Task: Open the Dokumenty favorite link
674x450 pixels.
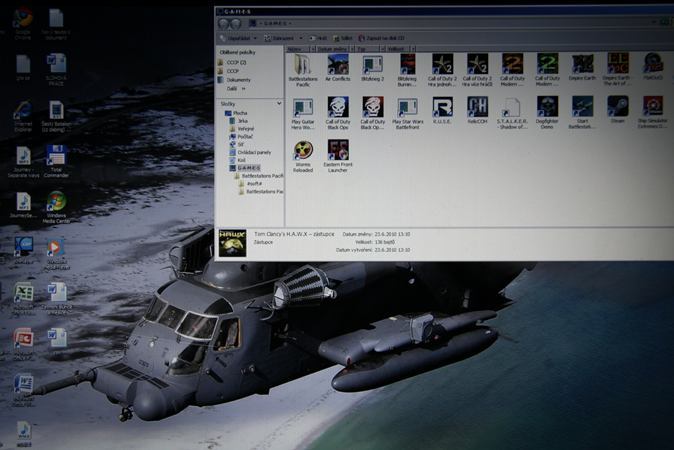Action: (x=234, y=80)
